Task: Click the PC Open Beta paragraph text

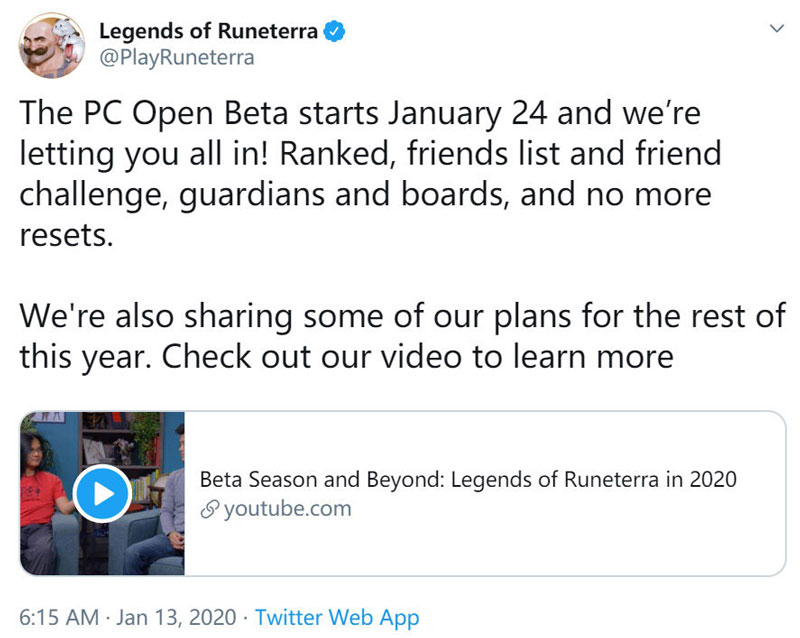Action: tap(370, 174)
